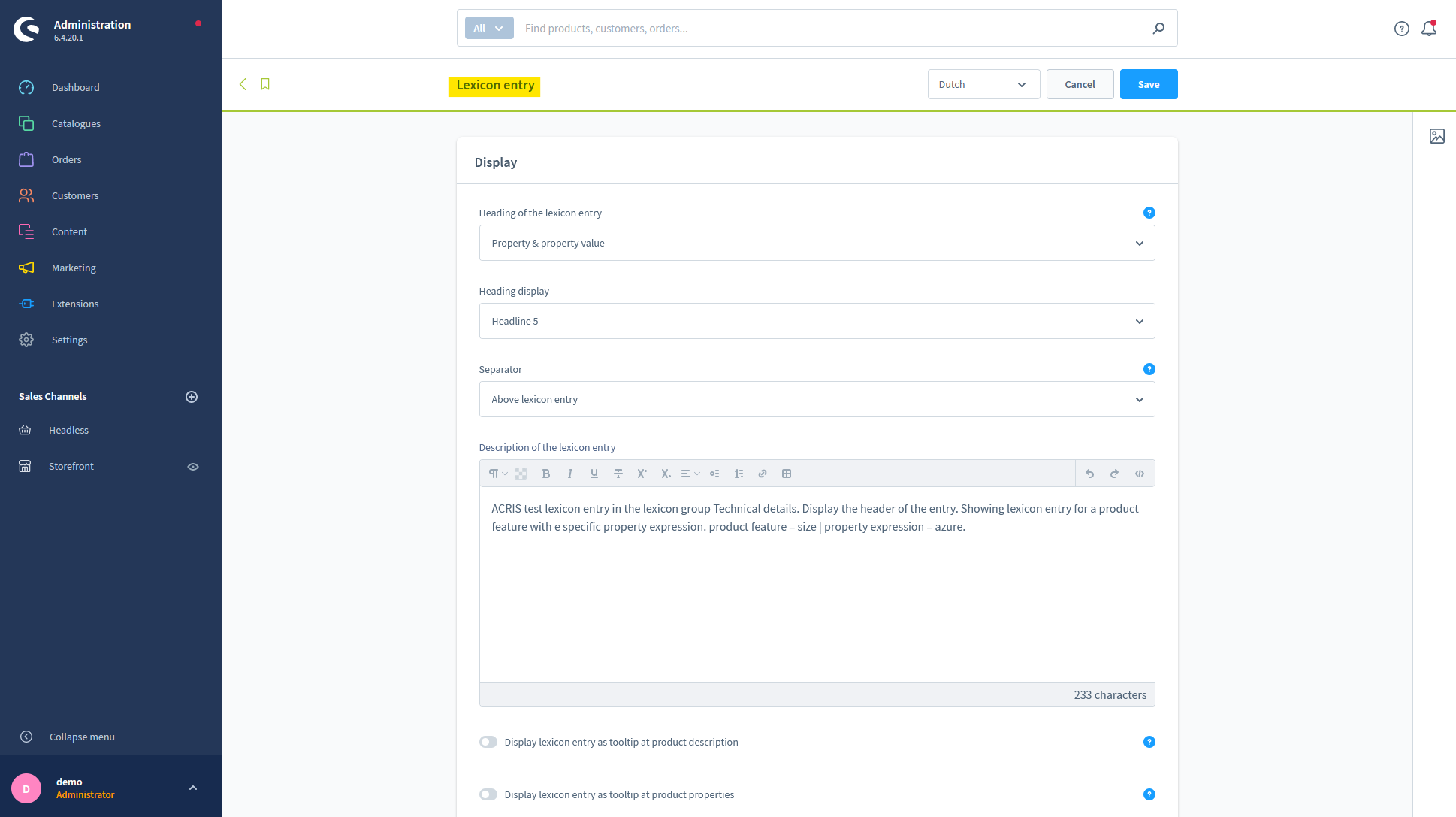
Task: Expand the demo user menu
Action: (193, 788)
